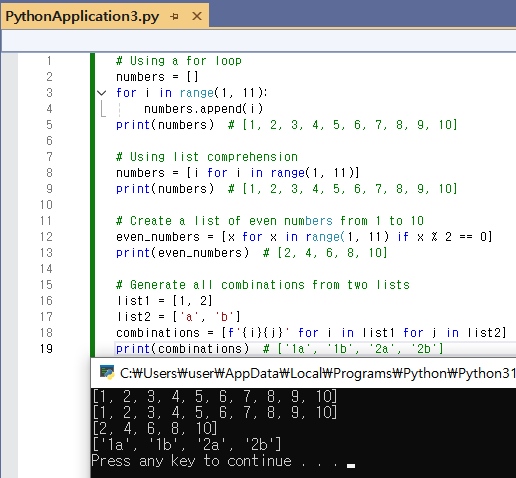Viewport: 516px width, 478px height.
Task: Click the even_numbers list comprehension line
Action: pos(304,237)
